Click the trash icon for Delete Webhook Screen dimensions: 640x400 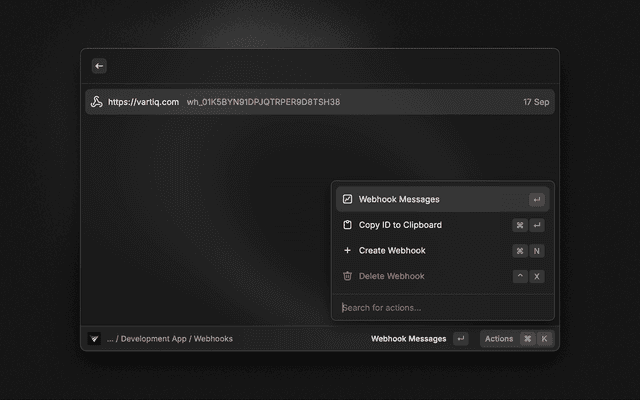point(347,276)
